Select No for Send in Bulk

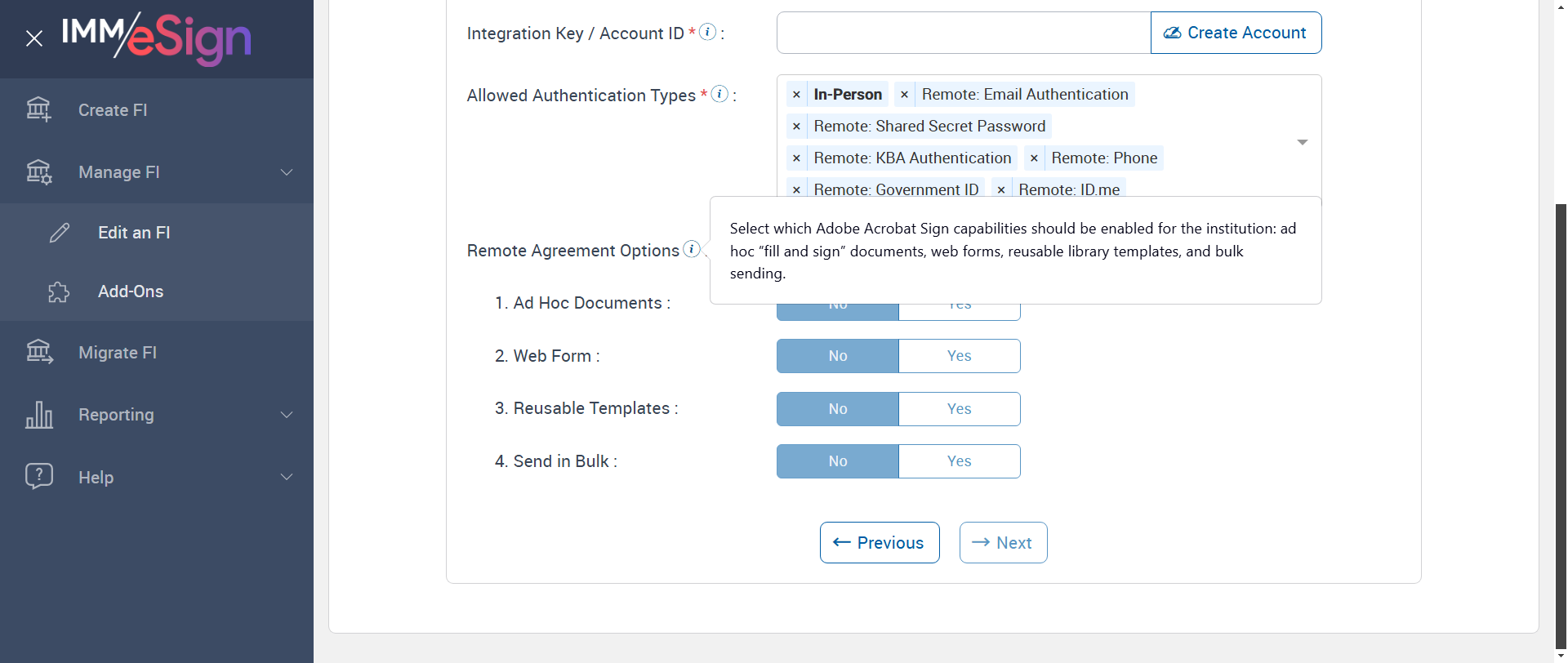click(838, 461)
